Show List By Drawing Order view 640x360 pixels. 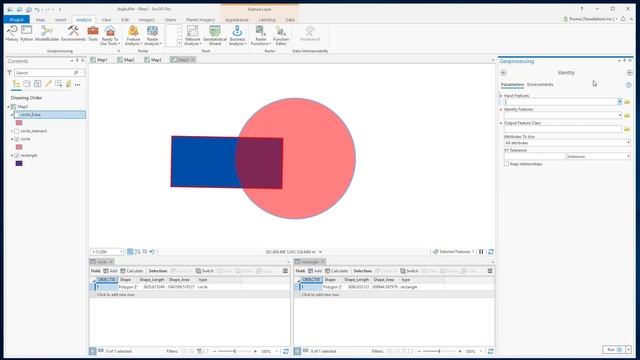coord(16,84)
